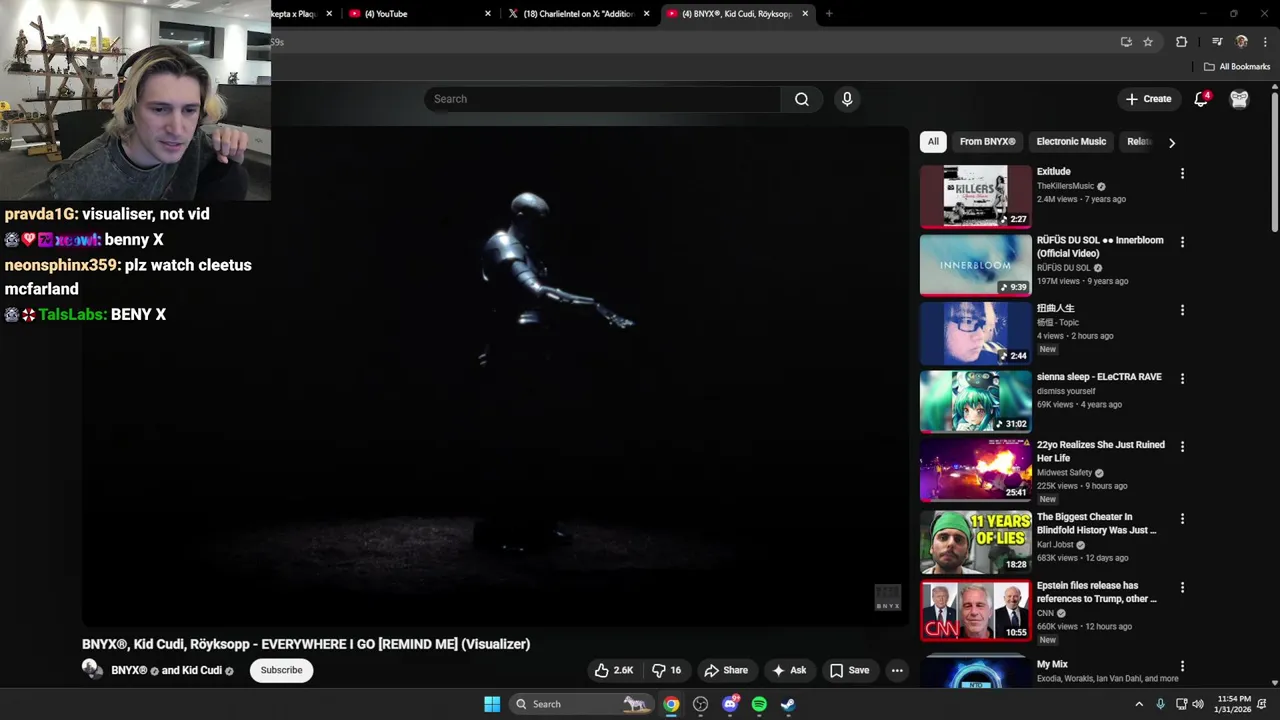Open more actions ellipsis below video
Screen dimensions: 1280x720
[897, 670]
